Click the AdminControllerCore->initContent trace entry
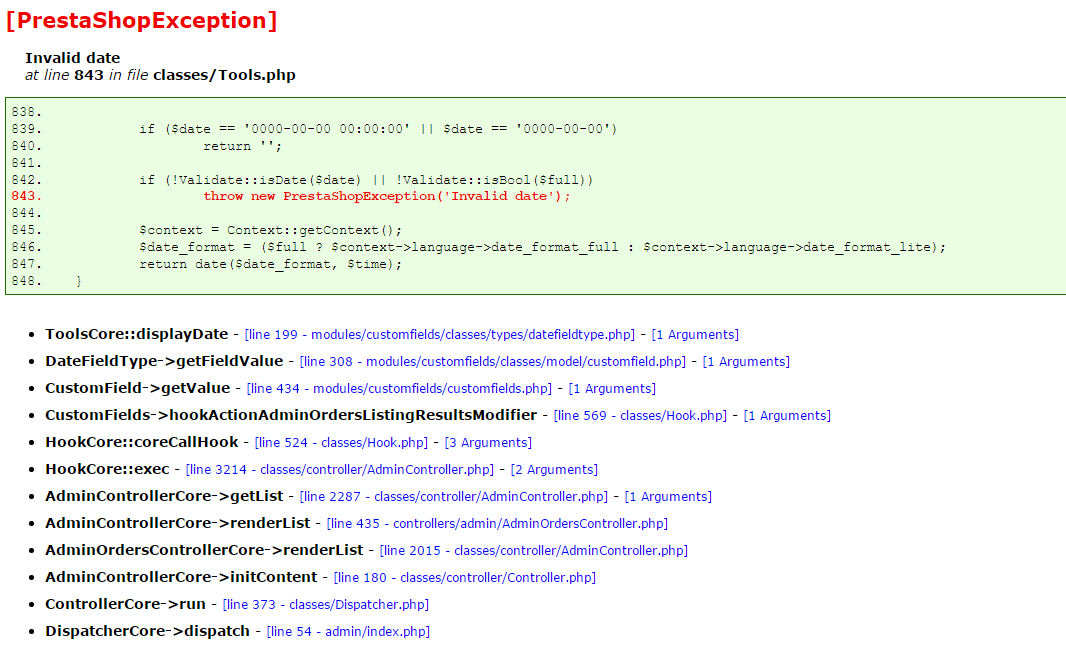This screenshot has height=650, width=1066. point(181,577)
